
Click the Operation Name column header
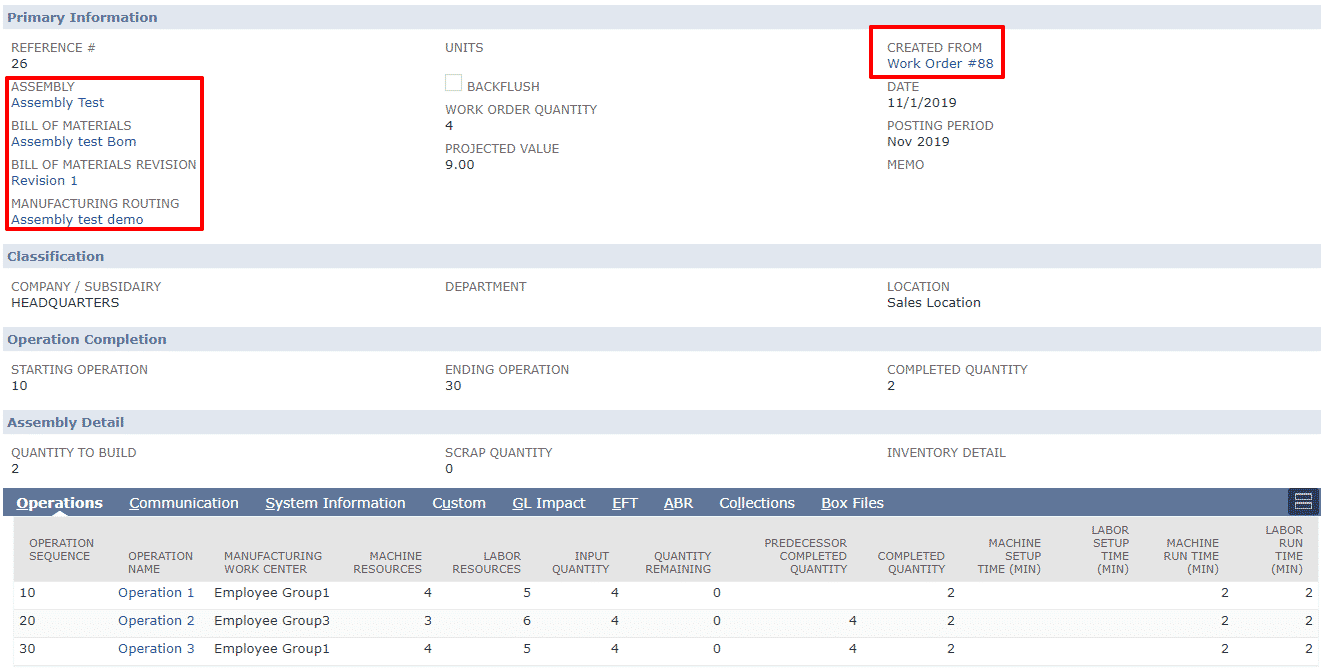click(x=160, y=563)
